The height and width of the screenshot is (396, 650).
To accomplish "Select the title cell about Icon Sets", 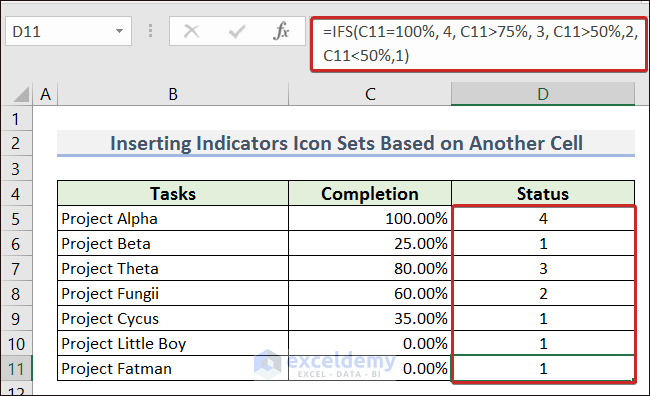I will coord(346,143).
